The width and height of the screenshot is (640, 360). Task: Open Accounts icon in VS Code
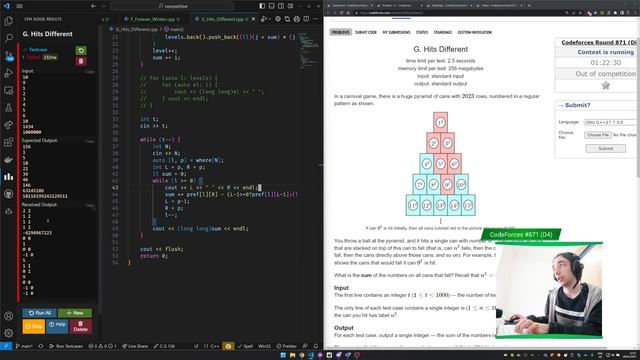[x=9, y=316]
